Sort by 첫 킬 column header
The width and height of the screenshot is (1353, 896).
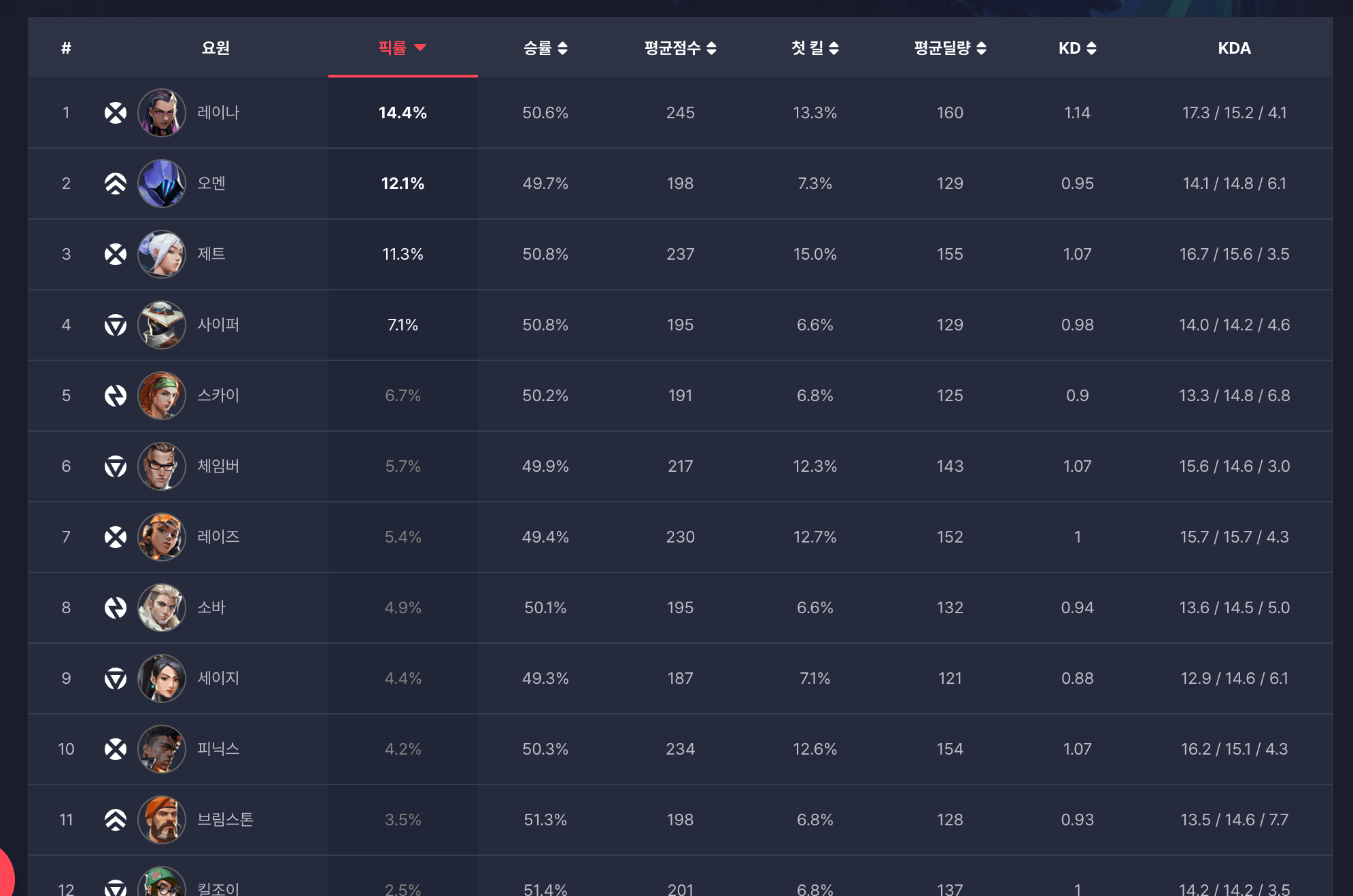[x=815, y=48]
